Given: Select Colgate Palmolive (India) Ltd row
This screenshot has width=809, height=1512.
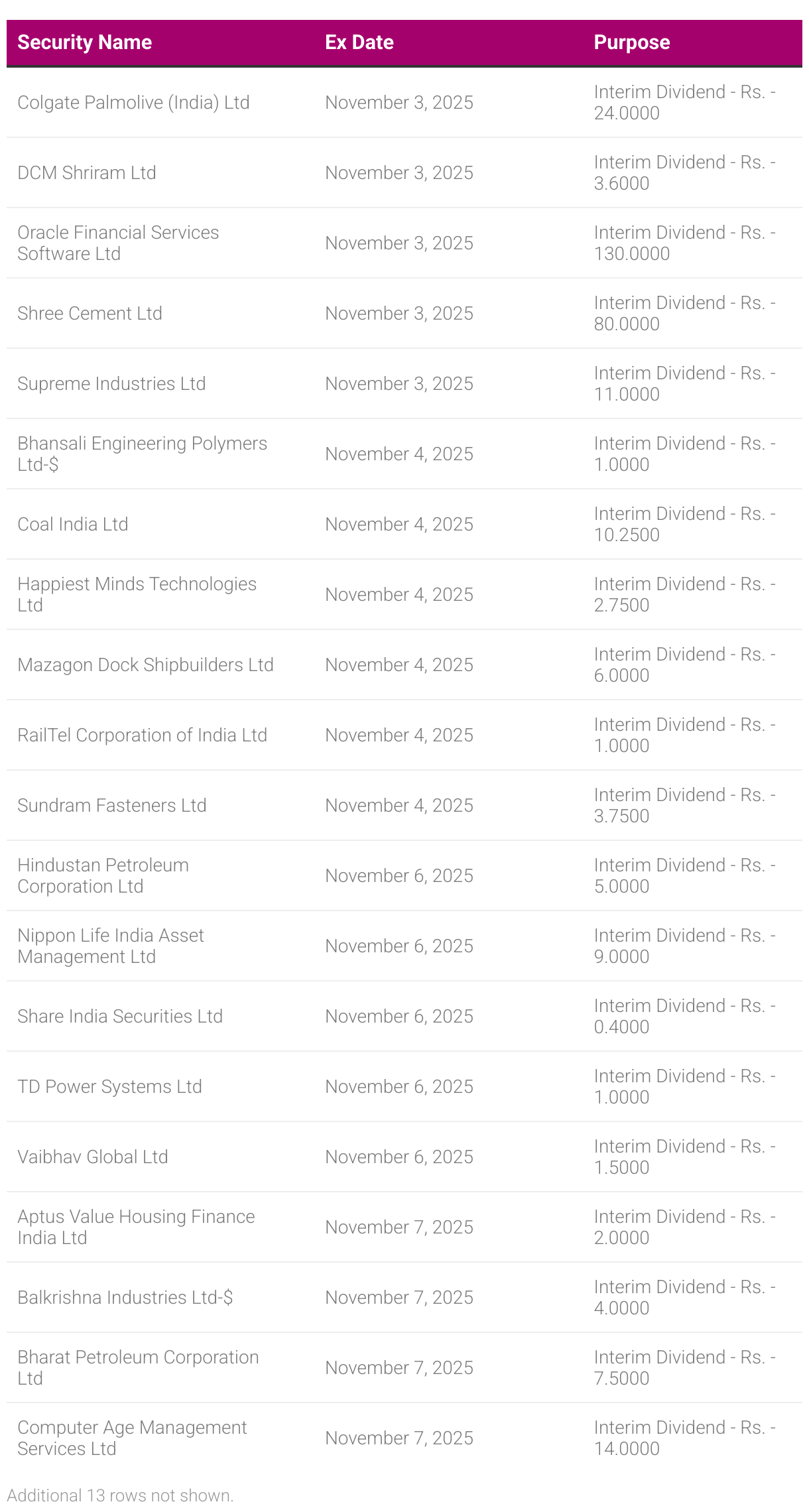Looking at the screenshot, I should 133,103.
